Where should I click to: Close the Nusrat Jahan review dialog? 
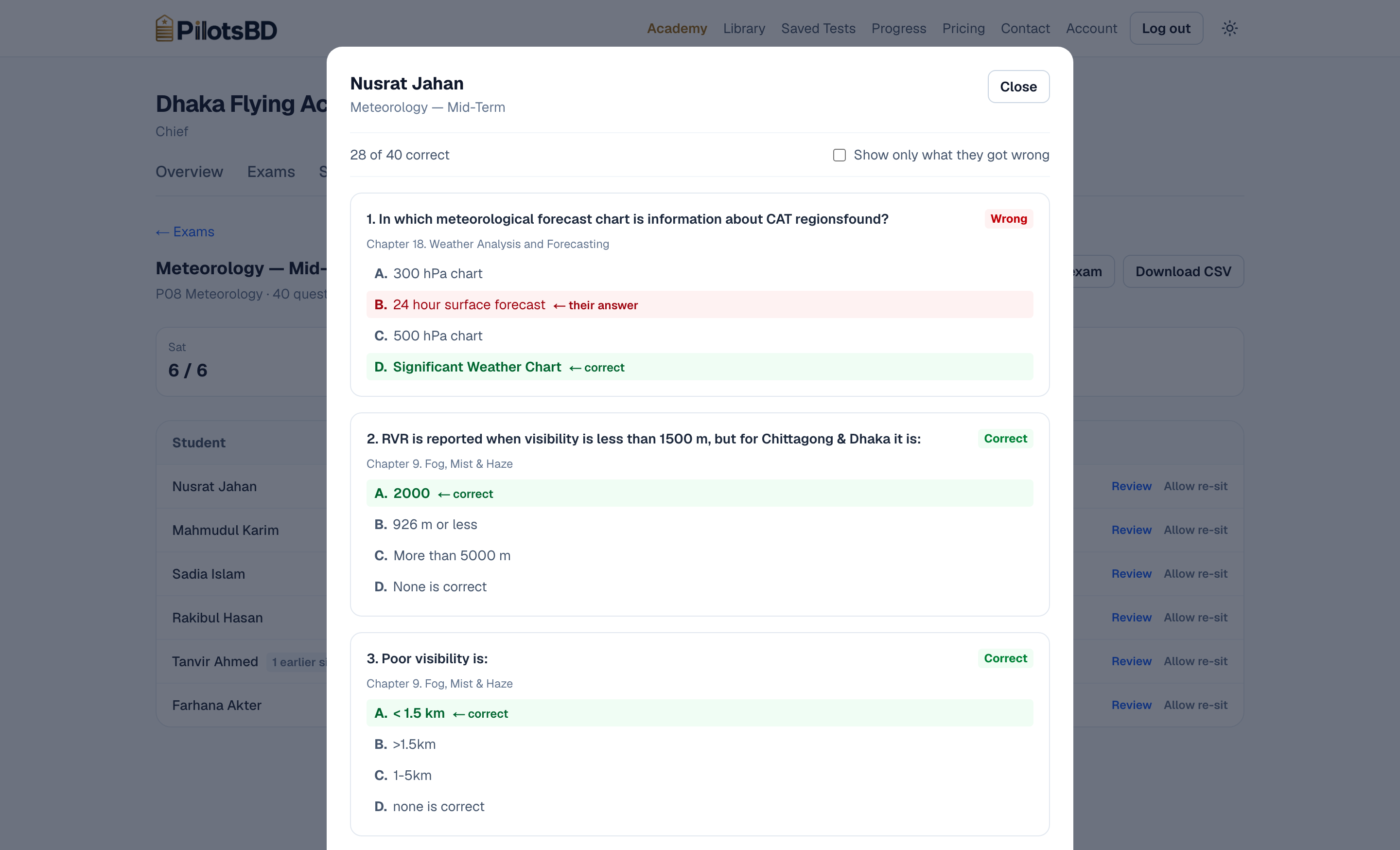click(x=1018, y=87)
